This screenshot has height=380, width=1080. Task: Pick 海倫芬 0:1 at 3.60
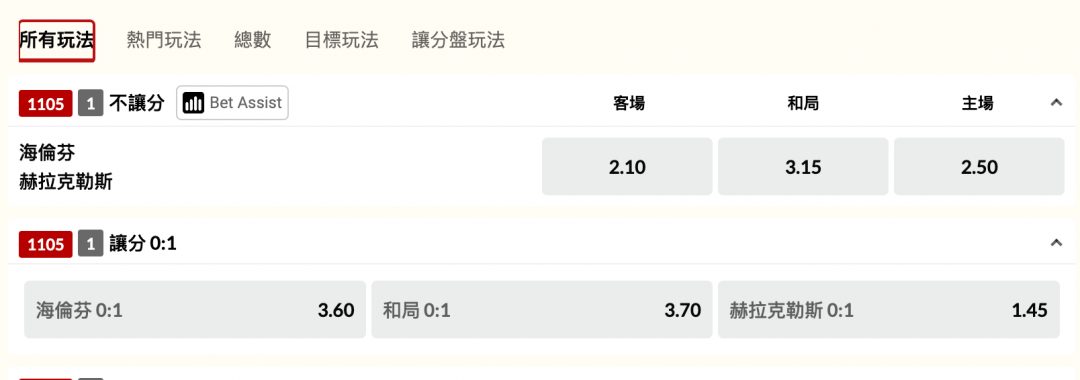tap(195, 310)
